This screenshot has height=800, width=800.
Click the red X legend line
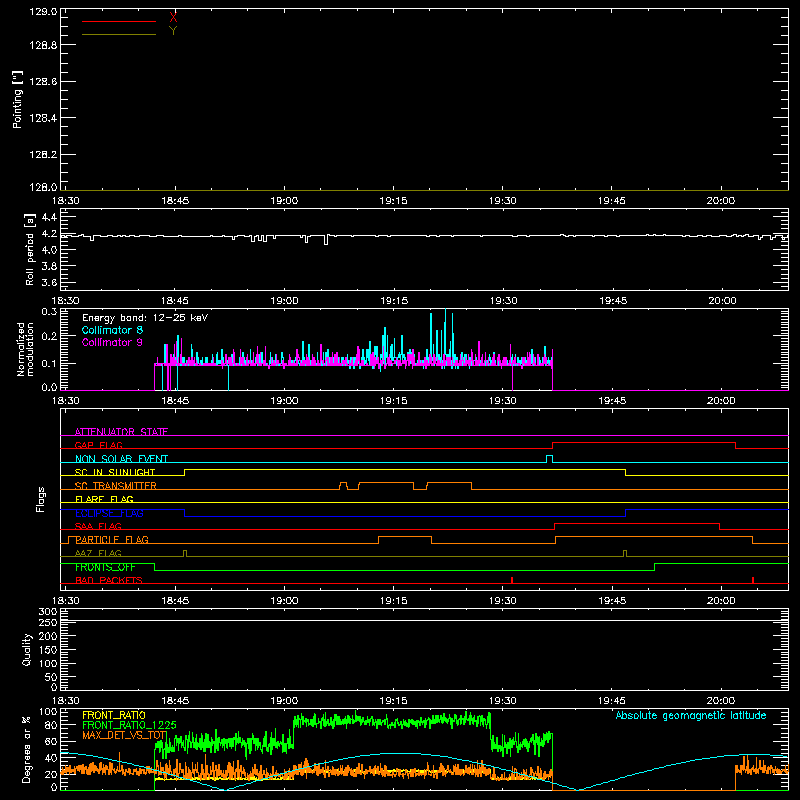click(x=119, y=21)
